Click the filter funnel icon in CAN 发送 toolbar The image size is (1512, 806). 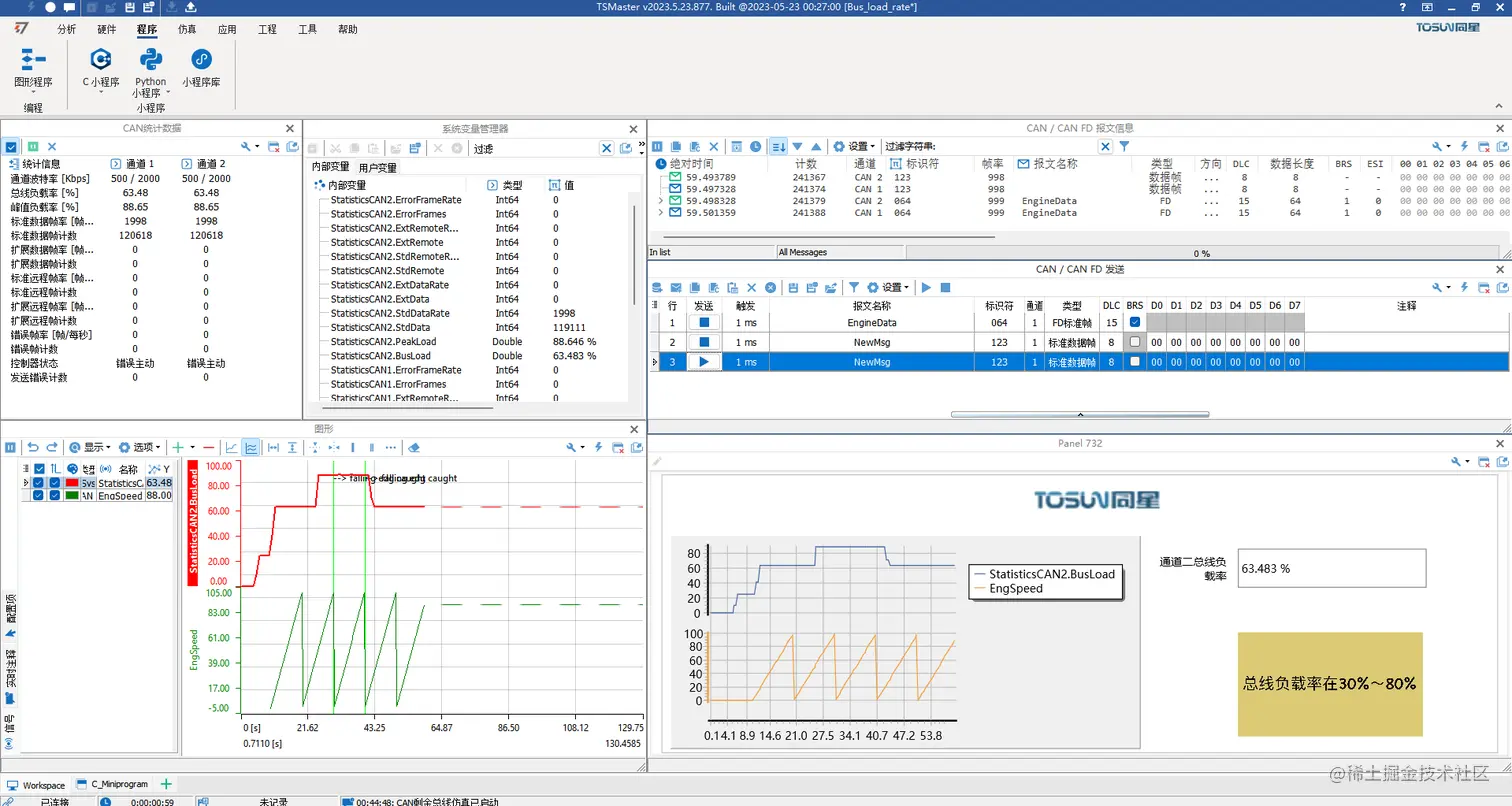point(854,287)
